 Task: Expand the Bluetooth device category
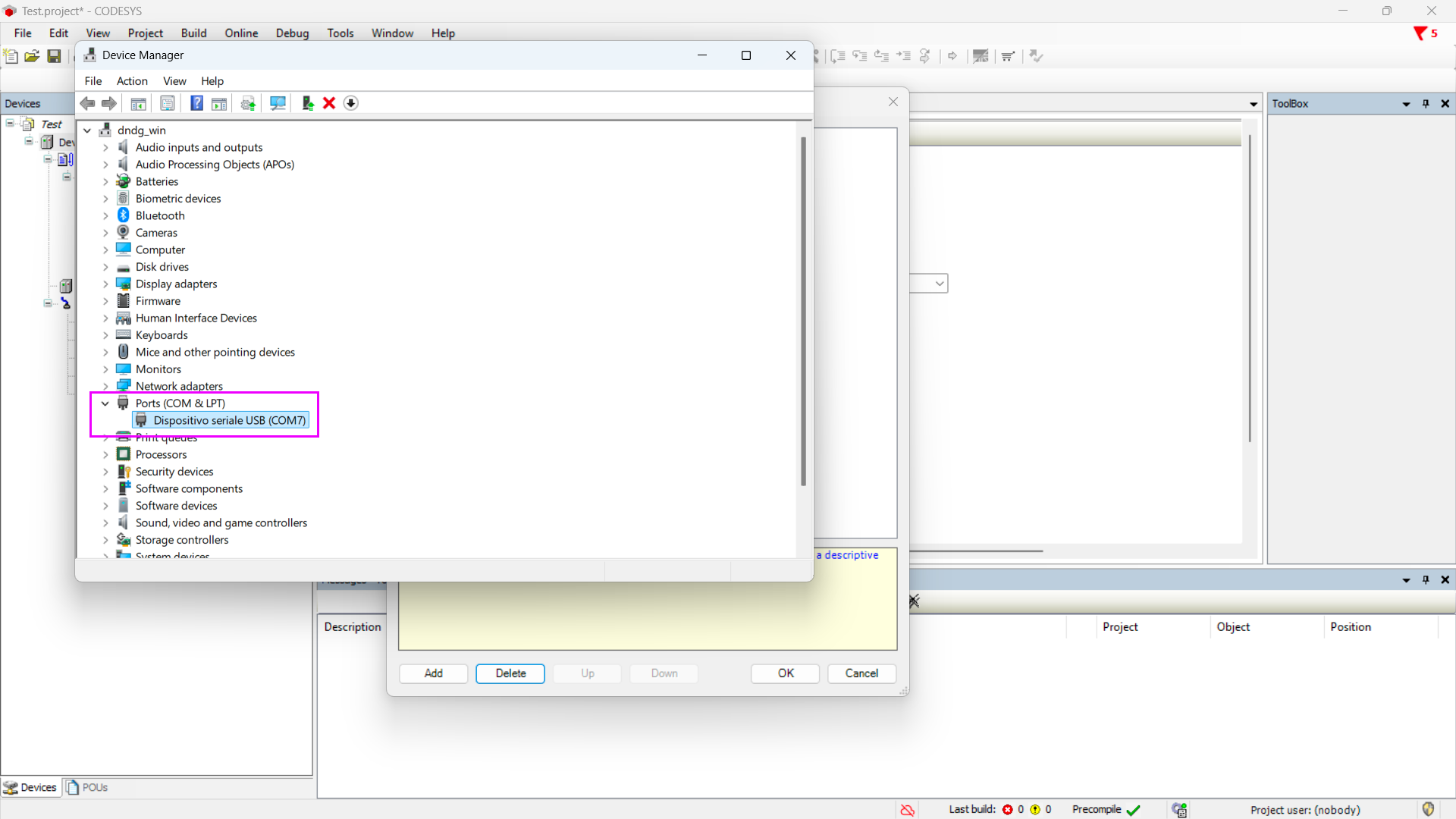tap(105, 216)
